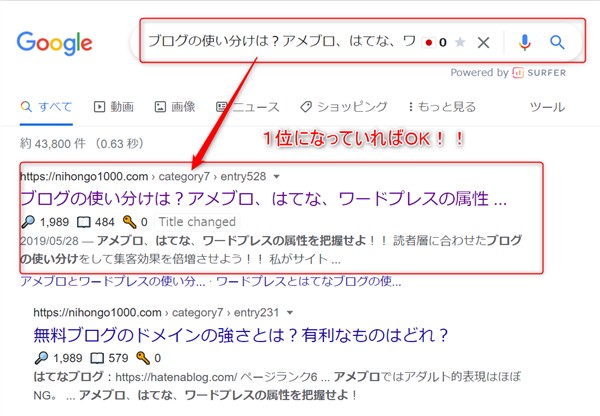Click the https://nihongo1000.com entry528 URL
This screenshot has height=416, width=600.
coord(143,176)
